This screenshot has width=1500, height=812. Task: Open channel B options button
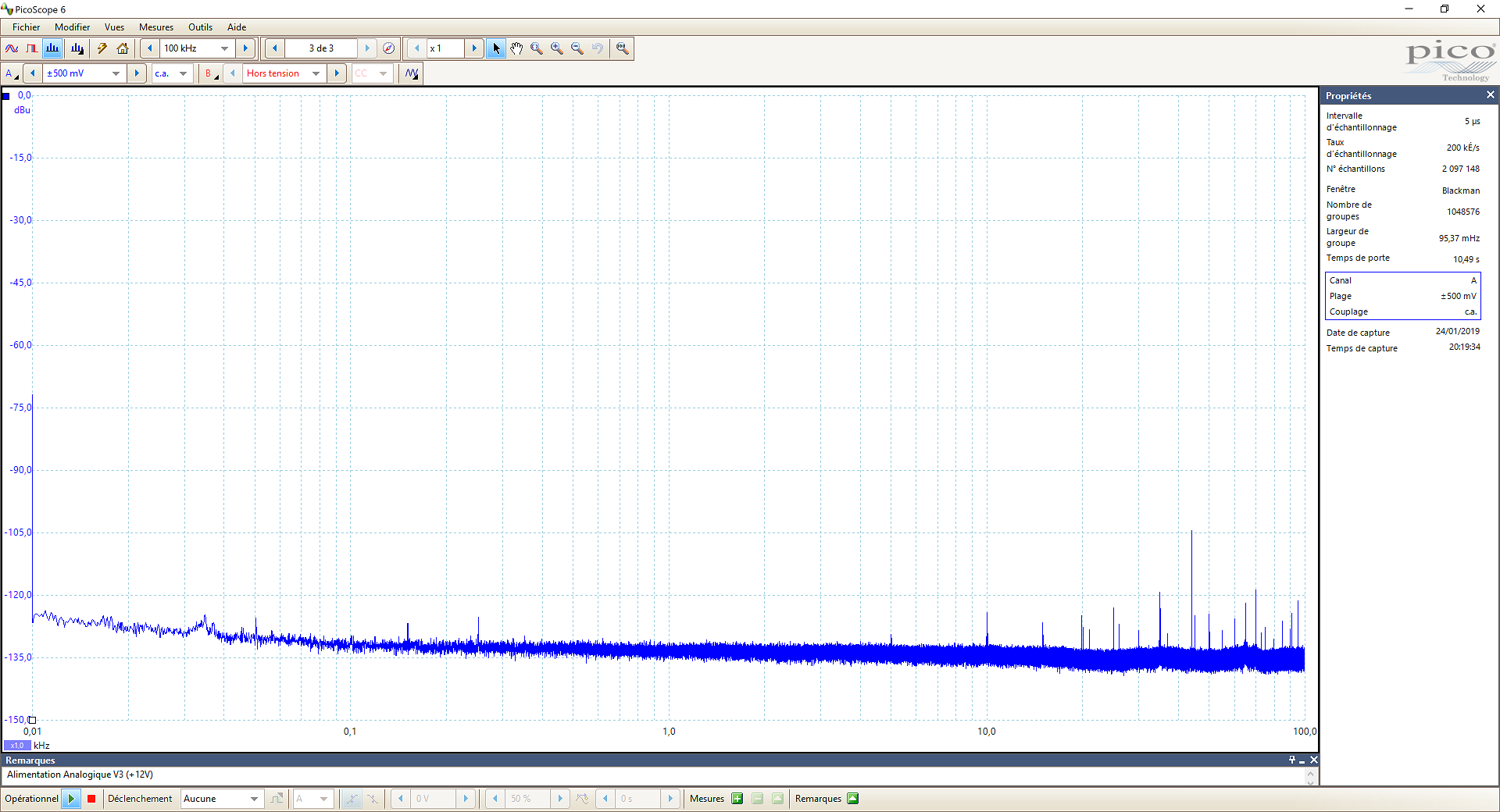pos(211,73)
